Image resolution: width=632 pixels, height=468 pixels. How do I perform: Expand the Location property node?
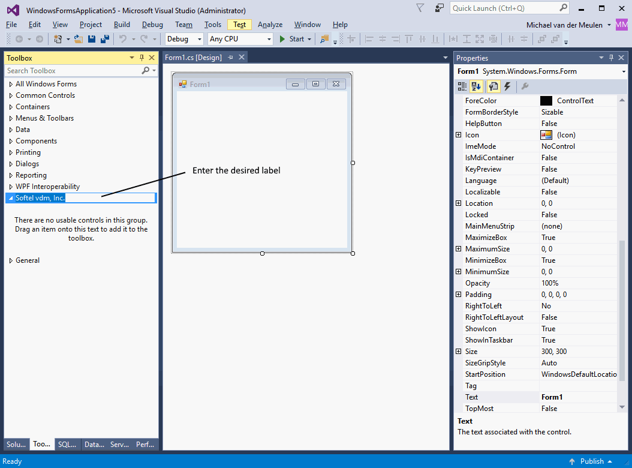pyautogui.click(x=458, y=203)
